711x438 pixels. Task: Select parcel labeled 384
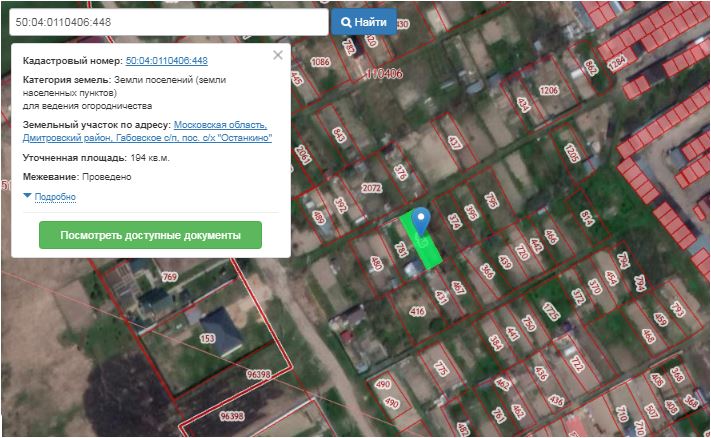point(495,343)
